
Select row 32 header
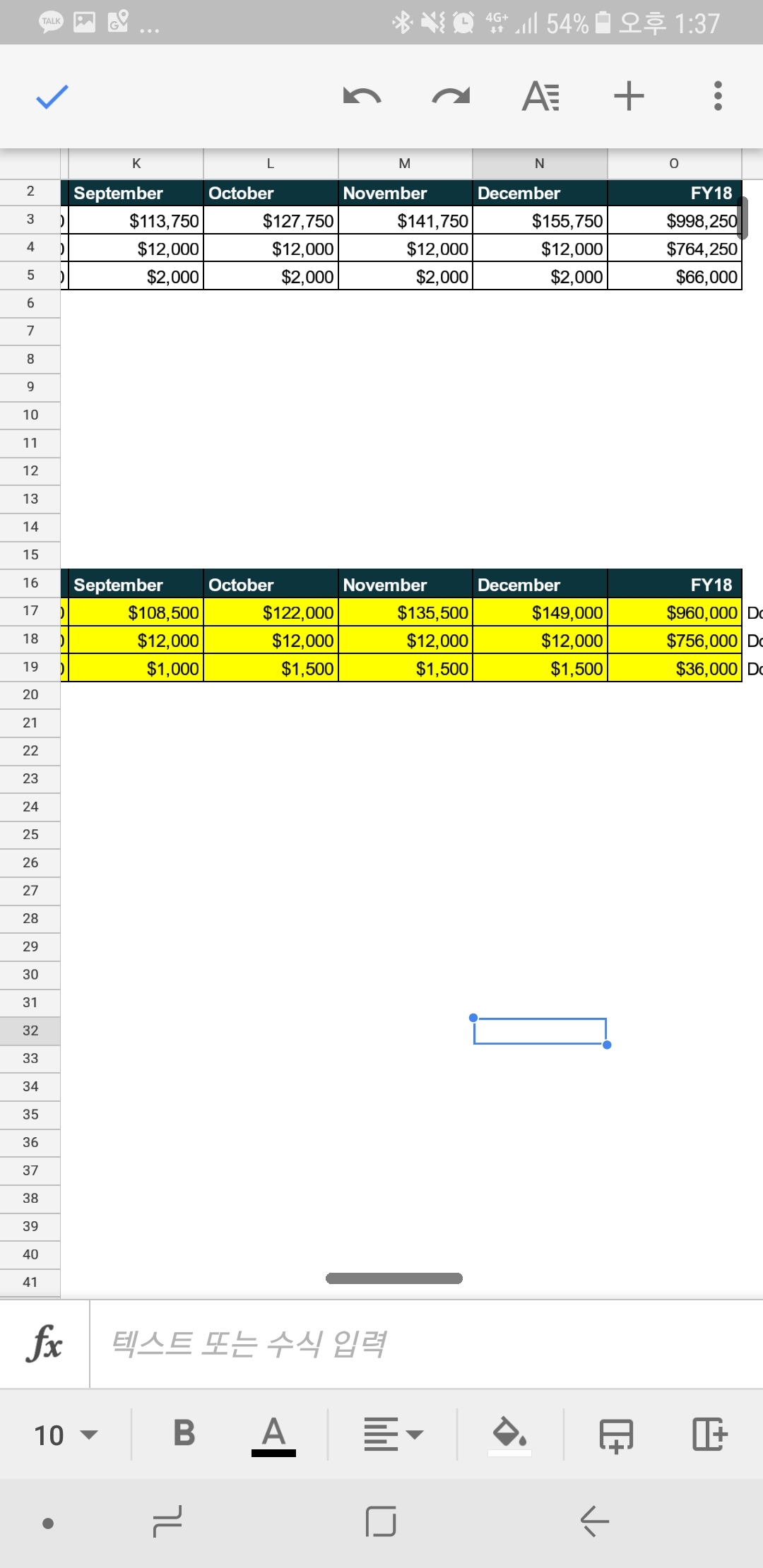click(30, 1031)
